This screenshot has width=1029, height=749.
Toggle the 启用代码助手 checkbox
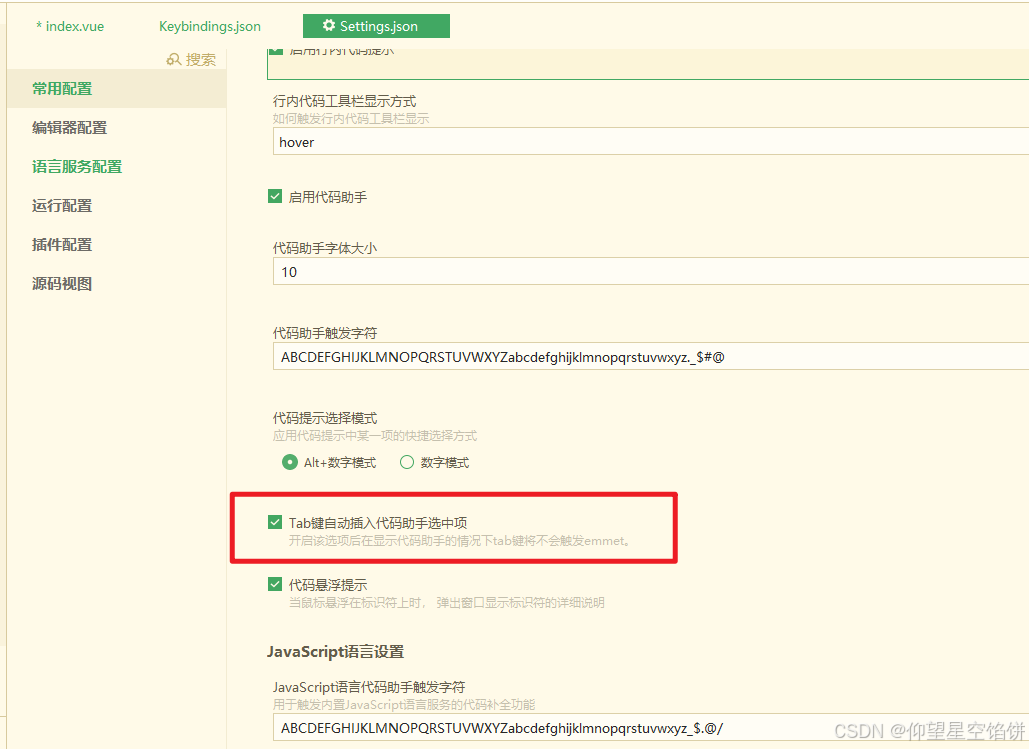pos(275,196)
